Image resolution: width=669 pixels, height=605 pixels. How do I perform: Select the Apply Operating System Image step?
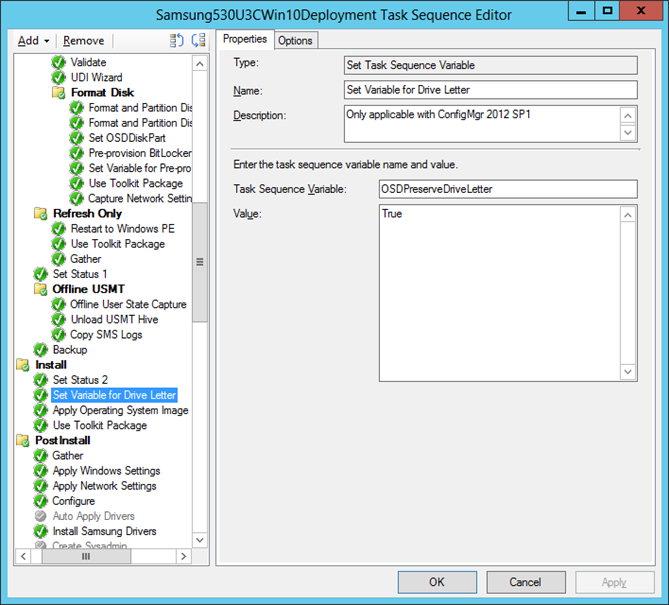[120, 410]
